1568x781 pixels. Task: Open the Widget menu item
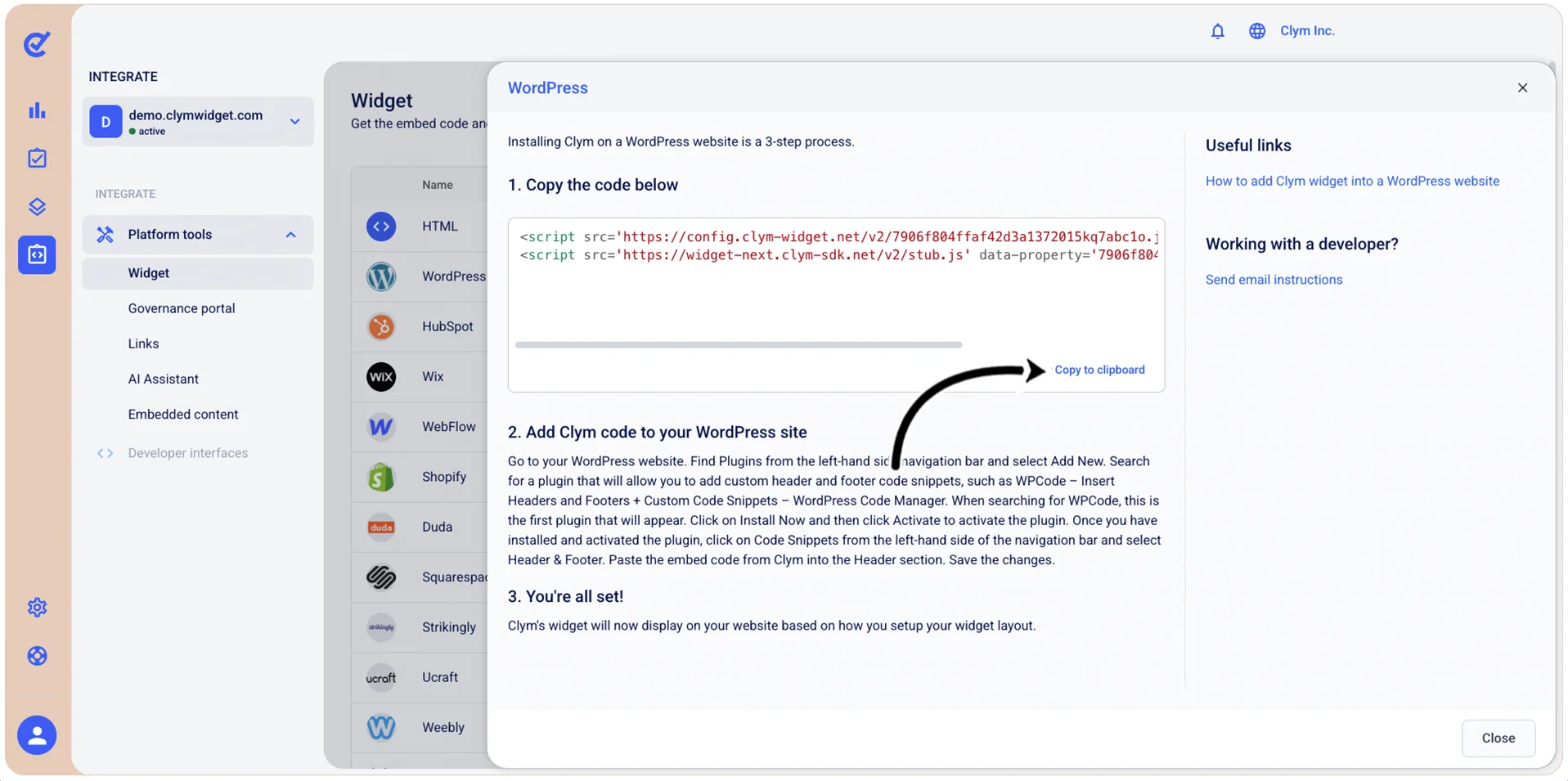coord(197,273)
